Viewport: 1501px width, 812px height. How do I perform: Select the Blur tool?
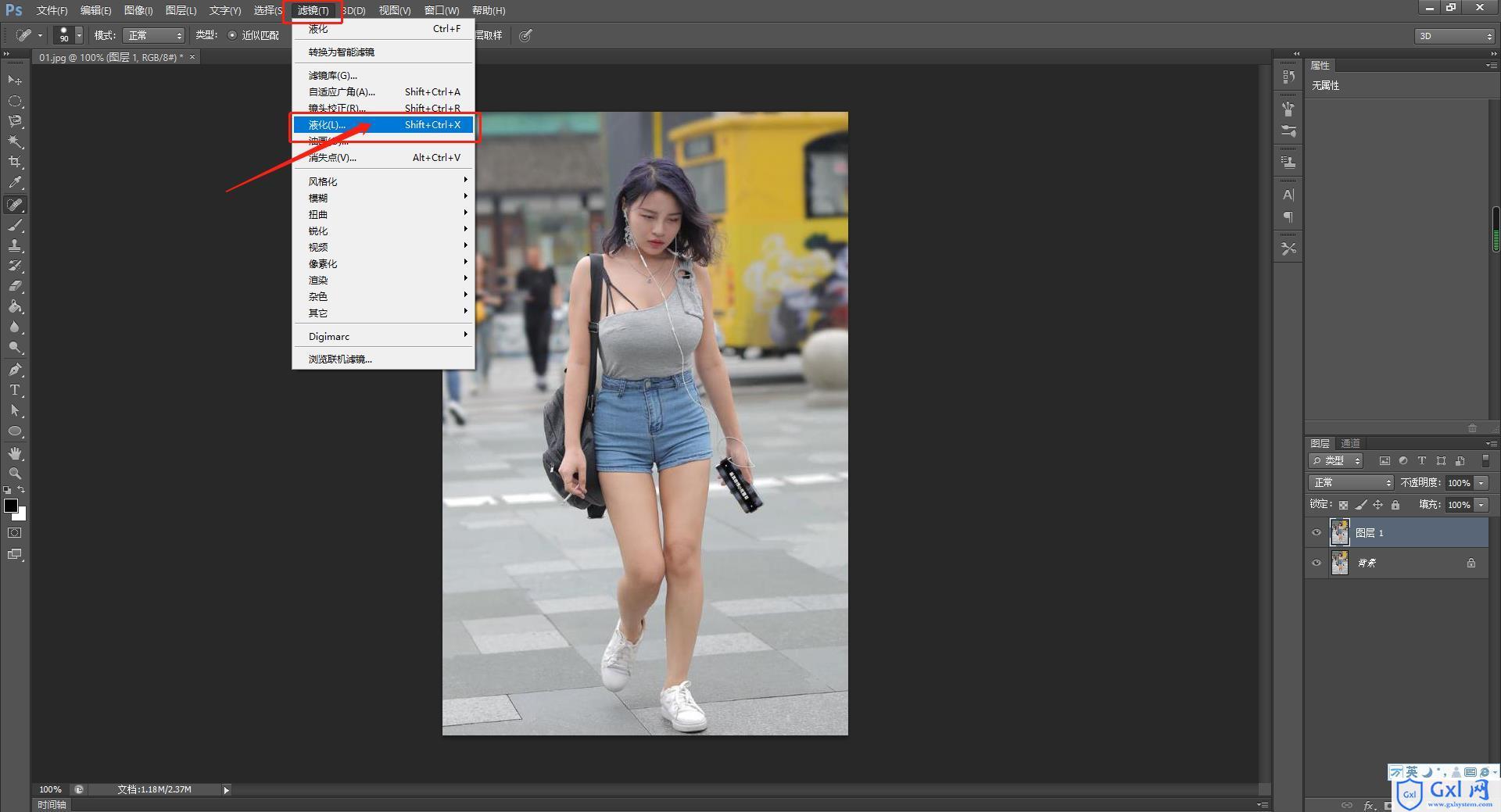pyautogui.click(x=15, y=327)
